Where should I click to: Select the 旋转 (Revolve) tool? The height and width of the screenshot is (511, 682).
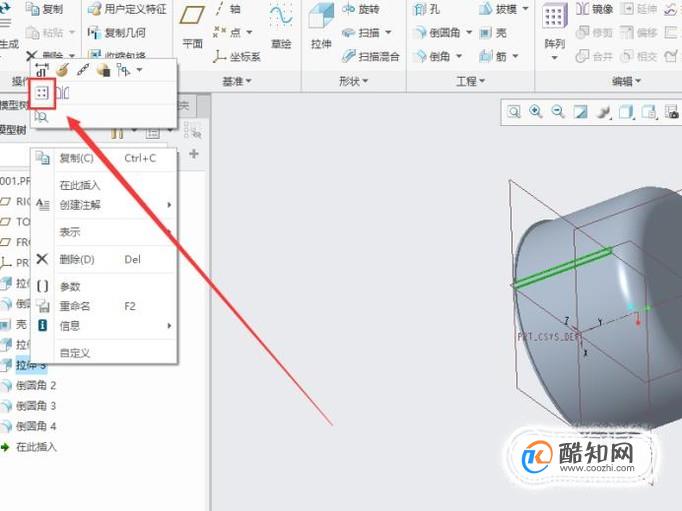click(x=361, y=9)
